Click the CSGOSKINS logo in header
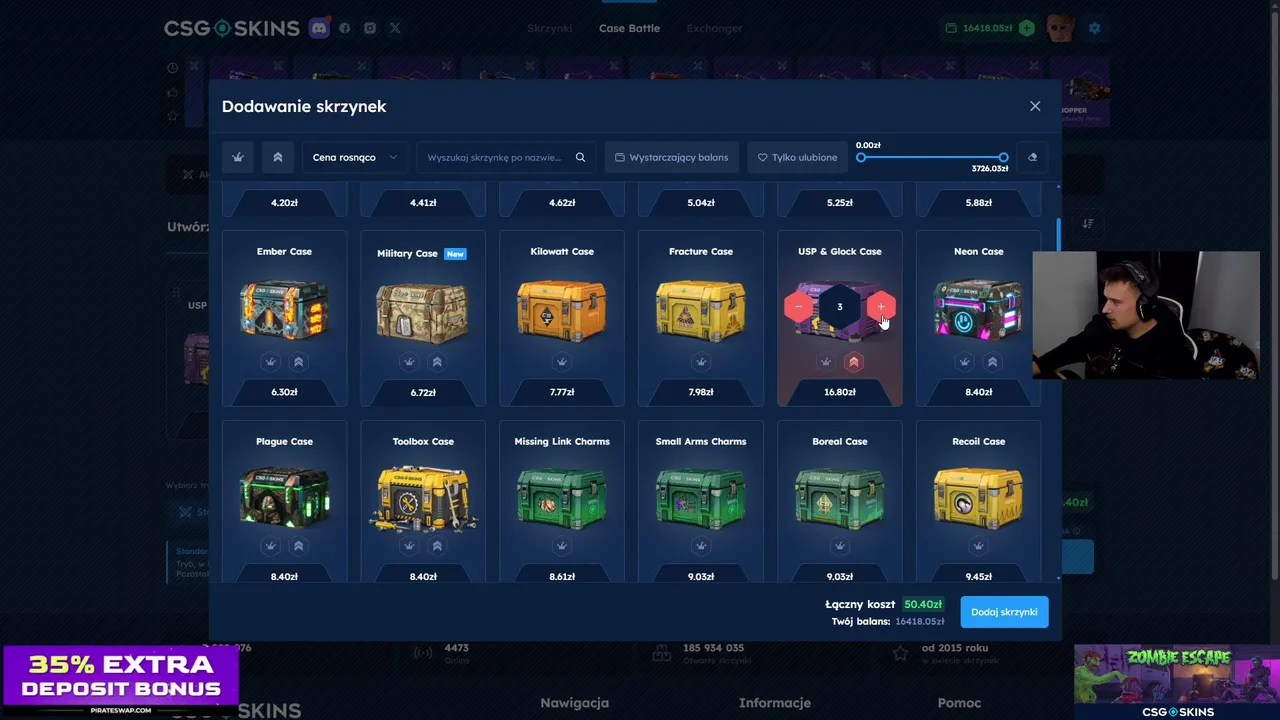 pos(232,28)
